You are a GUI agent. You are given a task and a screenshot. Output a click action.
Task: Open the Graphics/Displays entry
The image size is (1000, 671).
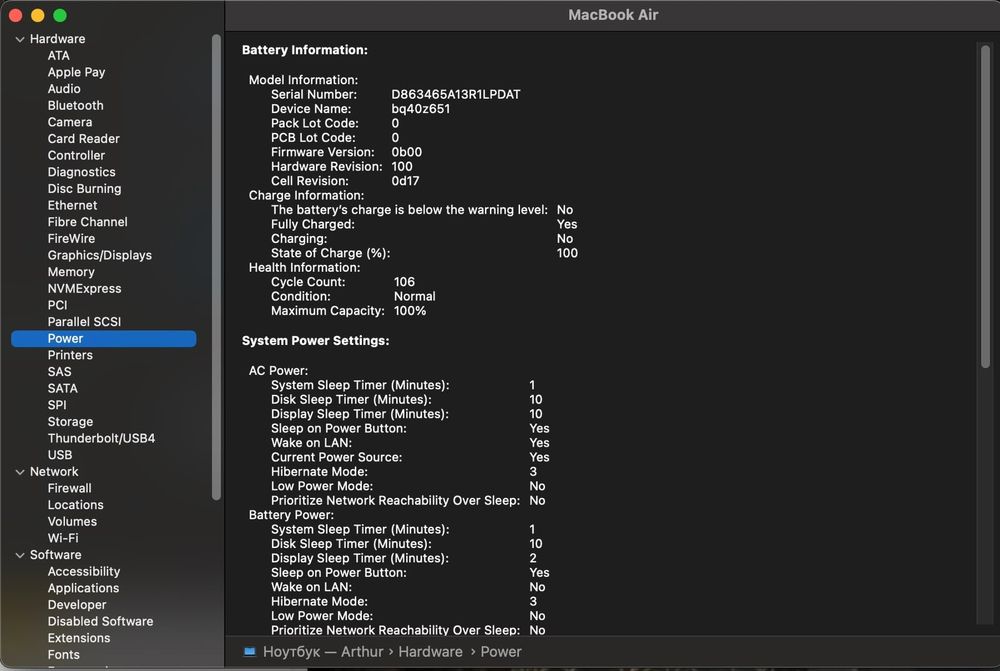[99, 255]
